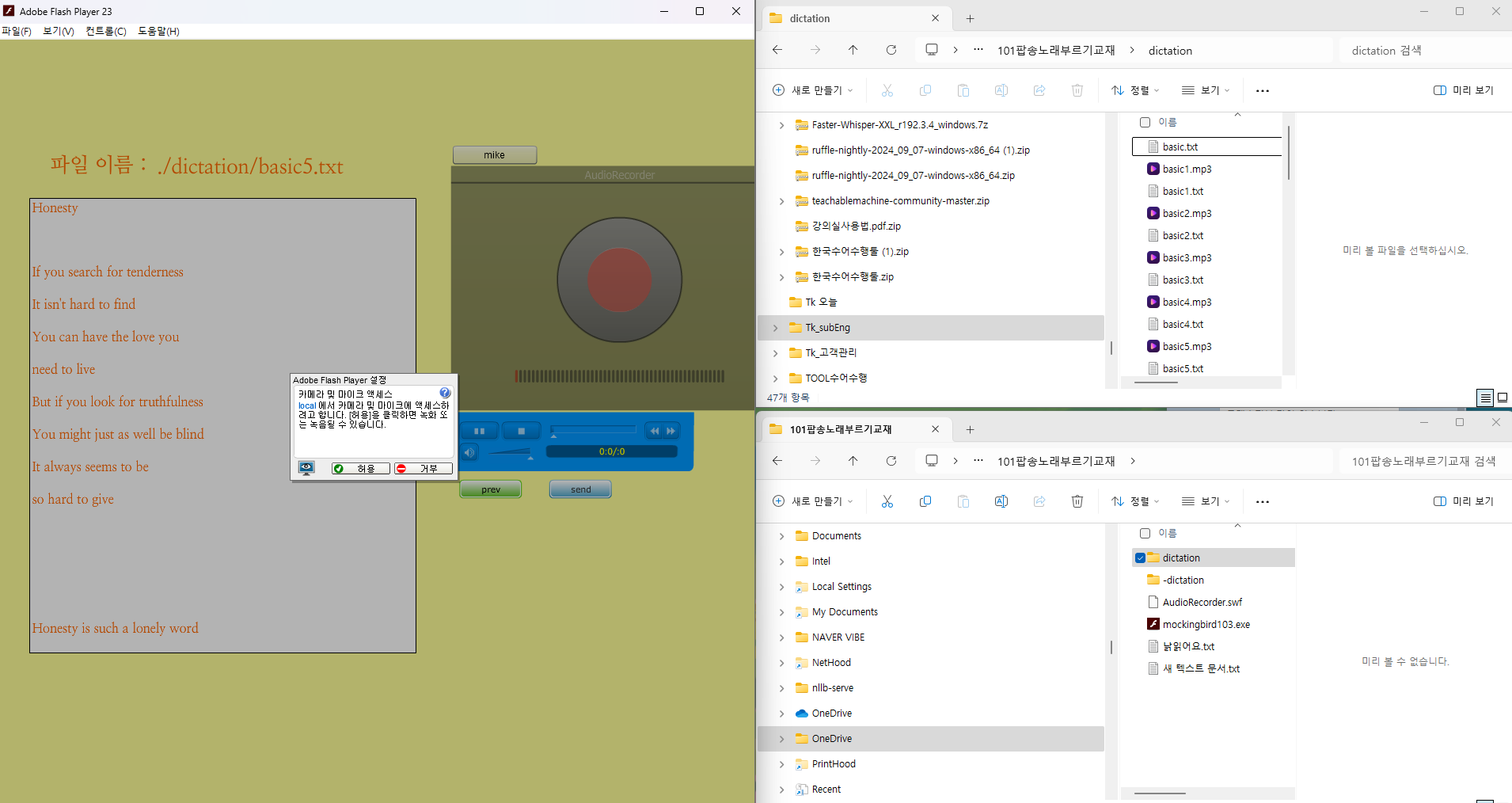Toggle the select-all checkbox in dictation file list

pyautogui.click(x=1145, y=123)
